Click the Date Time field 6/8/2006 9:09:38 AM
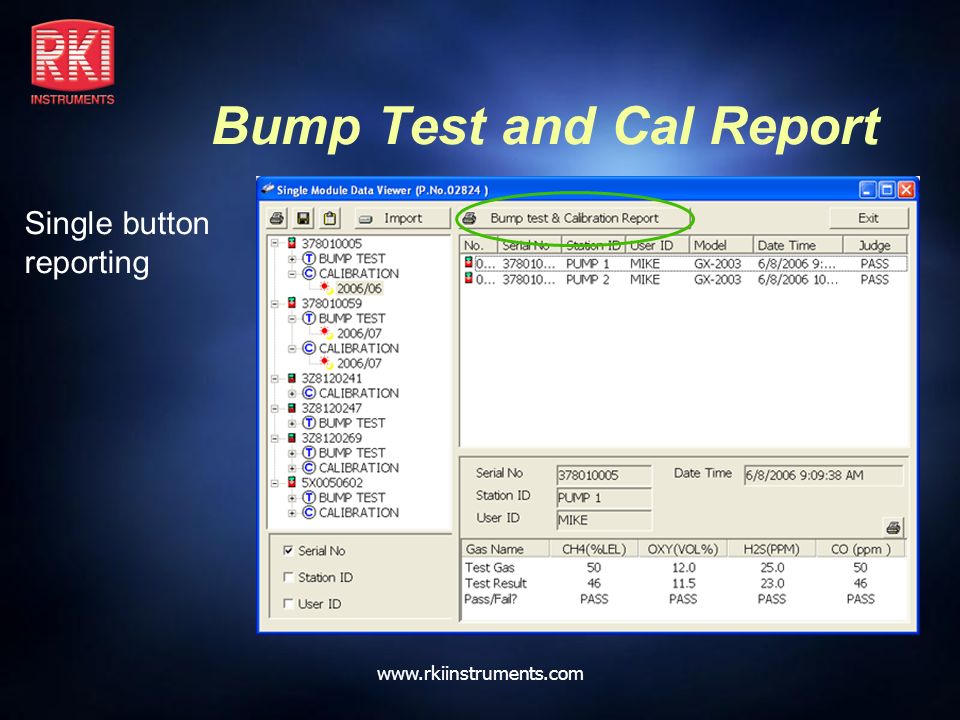960x720 pixels. [x=823, y=475]
